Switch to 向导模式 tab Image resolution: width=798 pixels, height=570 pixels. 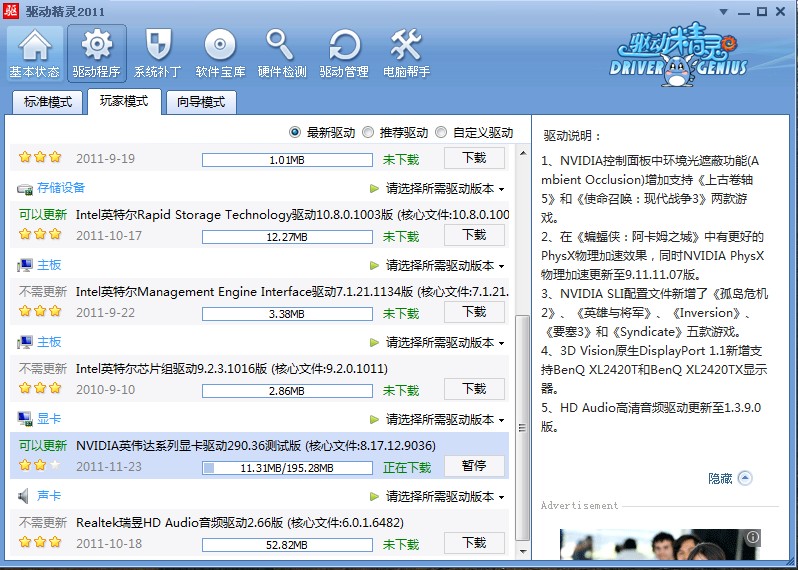pos(201,102)
